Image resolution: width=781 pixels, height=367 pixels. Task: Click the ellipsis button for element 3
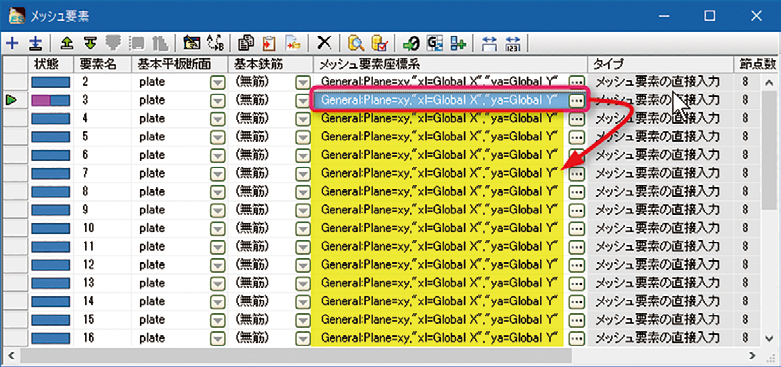click(x=577, y=100)
